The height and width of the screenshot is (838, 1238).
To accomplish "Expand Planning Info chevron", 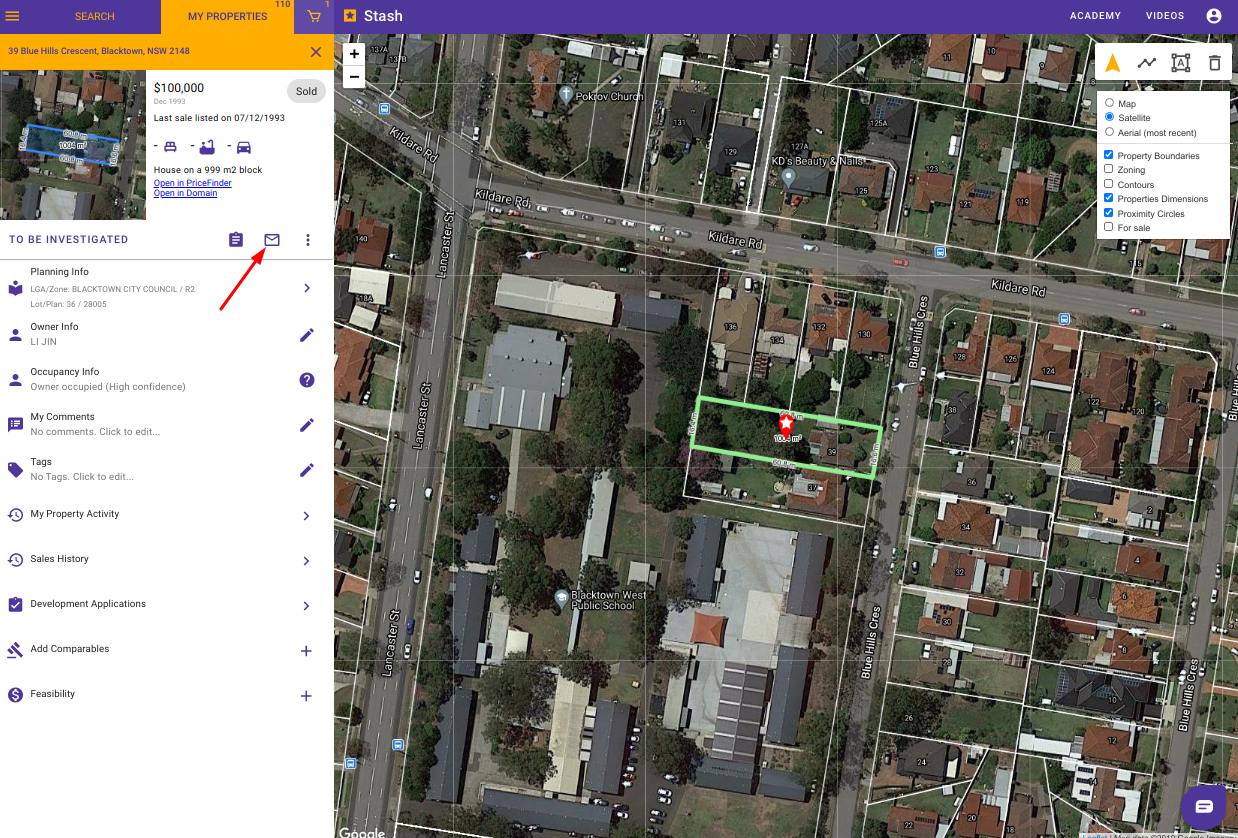I will click(x=307, y=288).
